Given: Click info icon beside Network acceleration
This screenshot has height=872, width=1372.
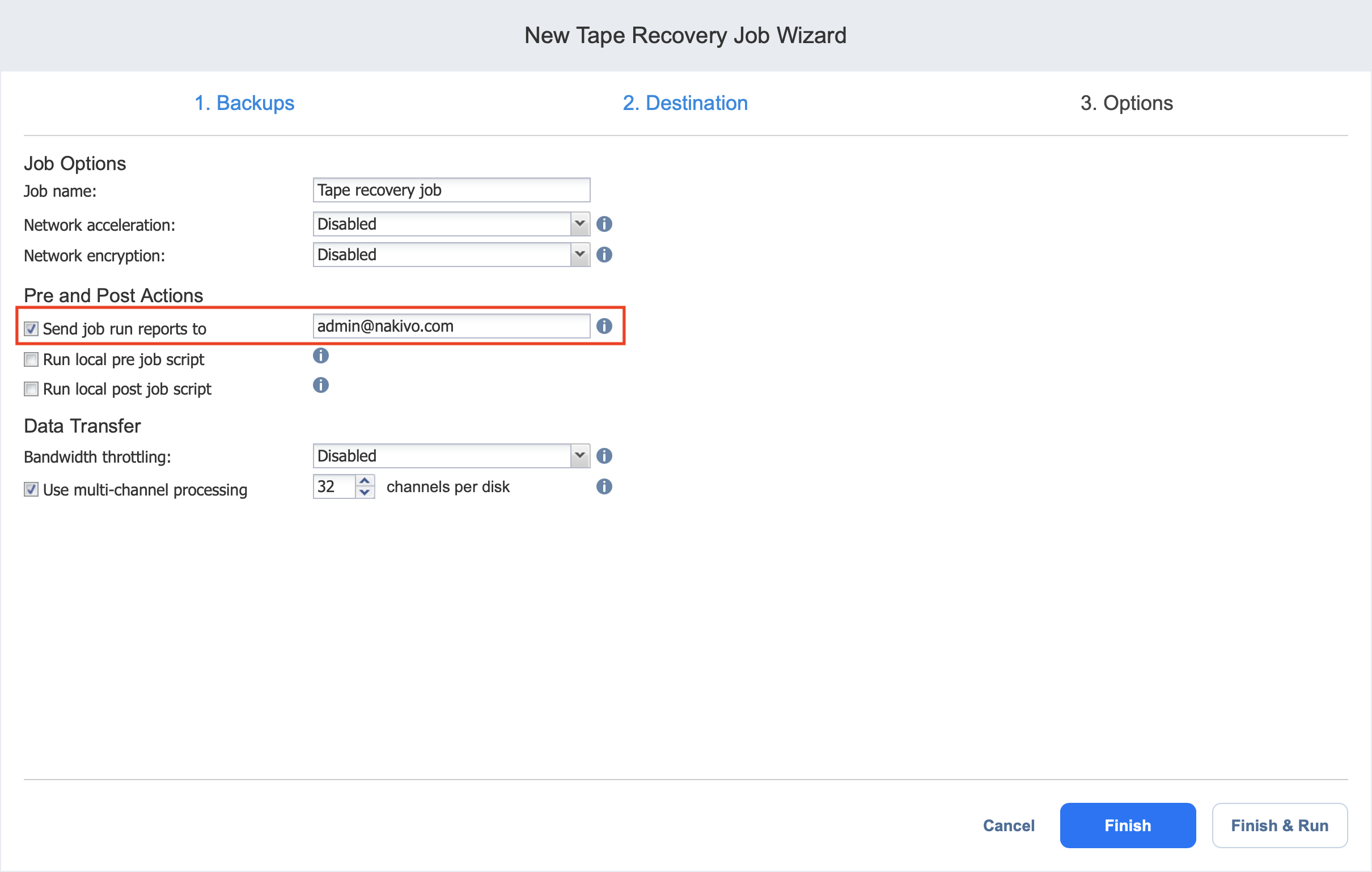Looking at the screenshot, I should [604, 224].
